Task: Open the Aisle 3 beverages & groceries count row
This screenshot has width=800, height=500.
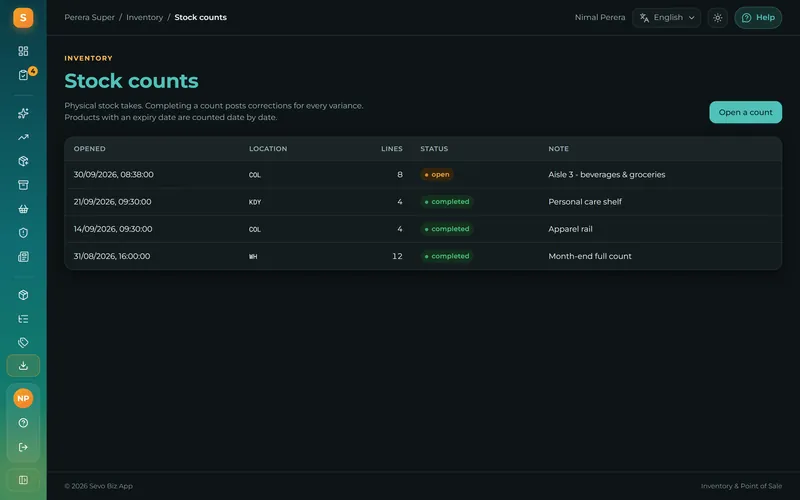Action: click(423, 174)
